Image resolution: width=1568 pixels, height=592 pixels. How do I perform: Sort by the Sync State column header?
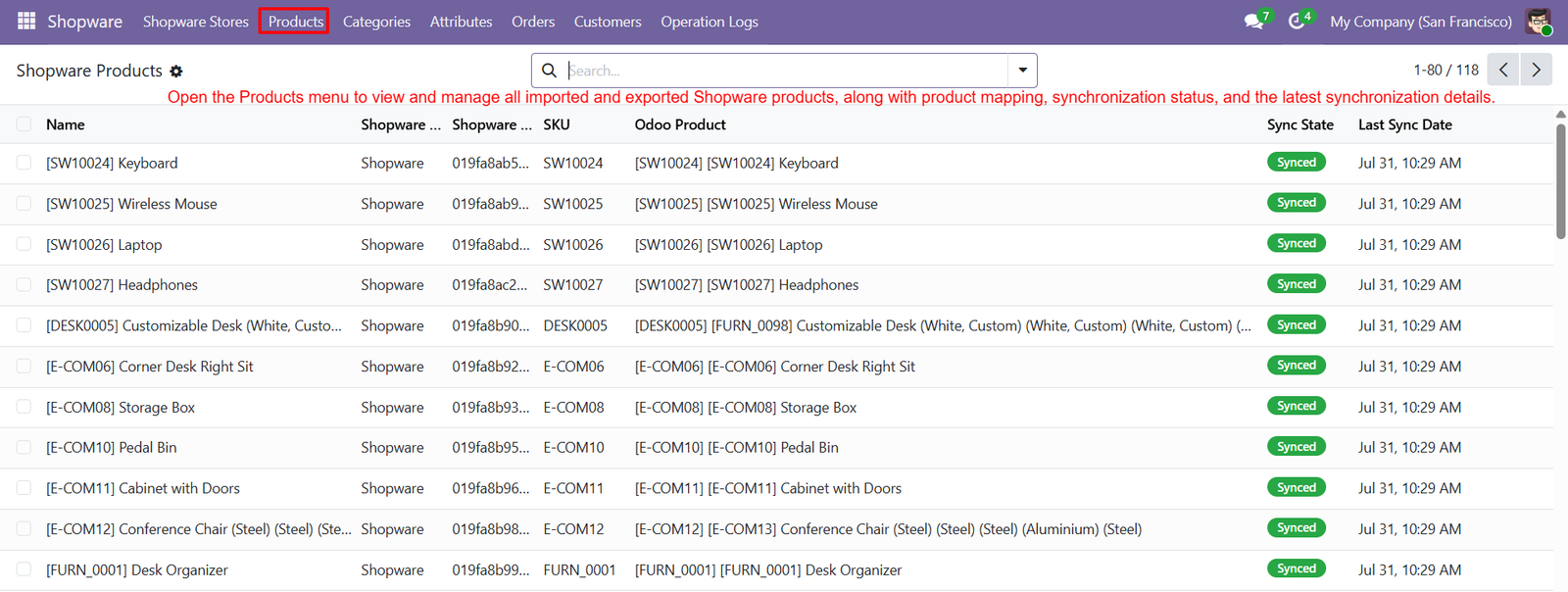[1300, 124]
